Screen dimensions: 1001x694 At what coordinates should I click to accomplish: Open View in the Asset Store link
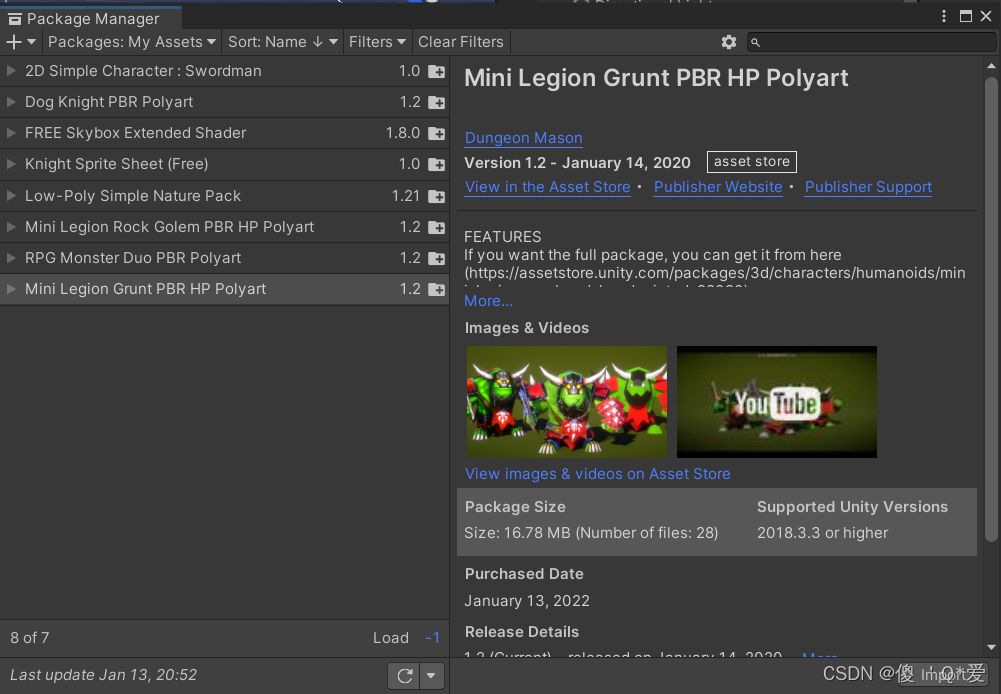547,187
